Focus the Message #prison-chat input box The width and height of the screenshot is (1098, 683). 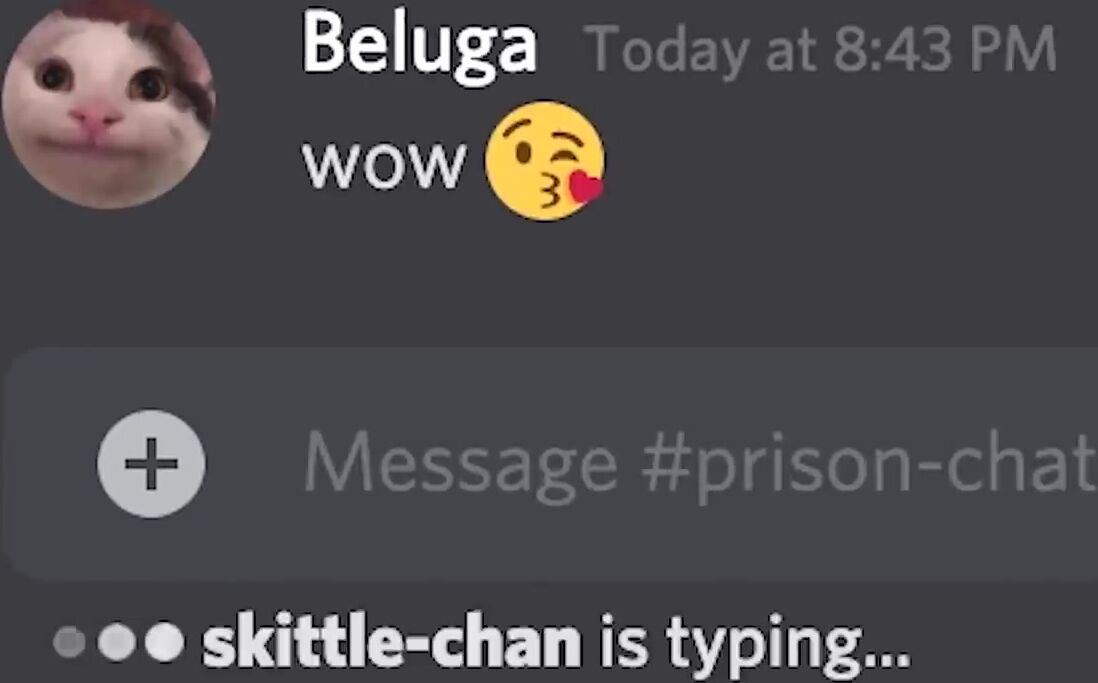point(549,464)
